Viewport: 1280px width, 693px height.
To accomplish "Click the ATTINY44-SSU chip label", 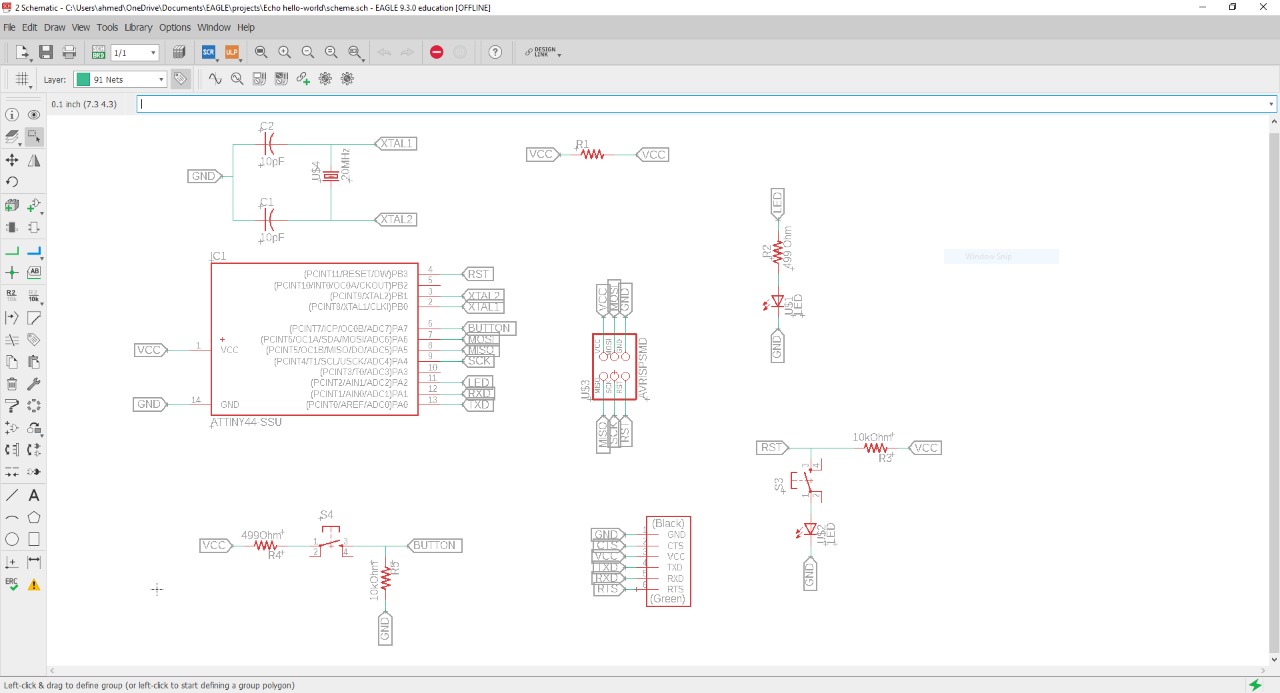I will click(x=246, y=422).
